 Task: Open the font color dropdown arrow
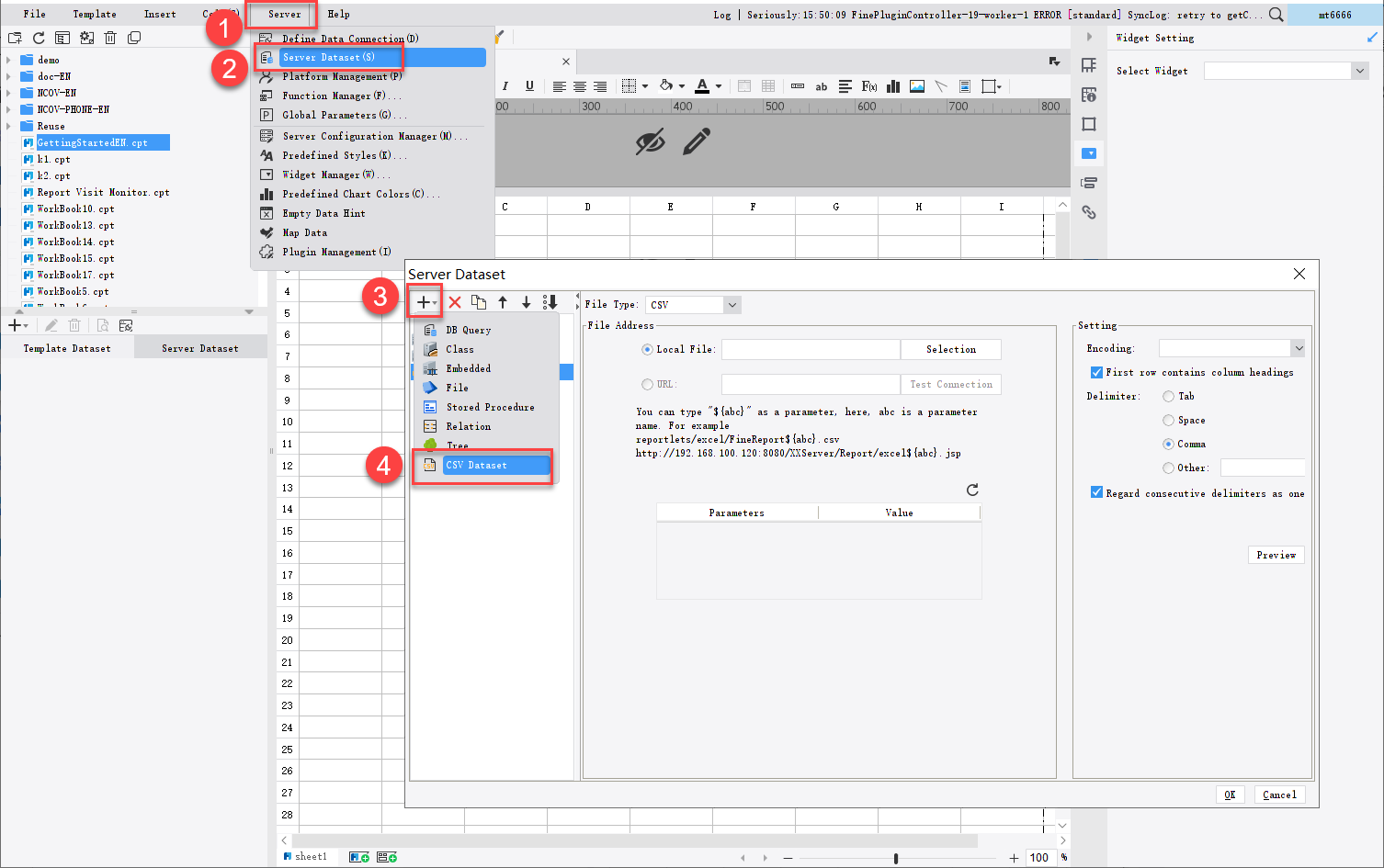pyautogui.click(x=719, y=86)
